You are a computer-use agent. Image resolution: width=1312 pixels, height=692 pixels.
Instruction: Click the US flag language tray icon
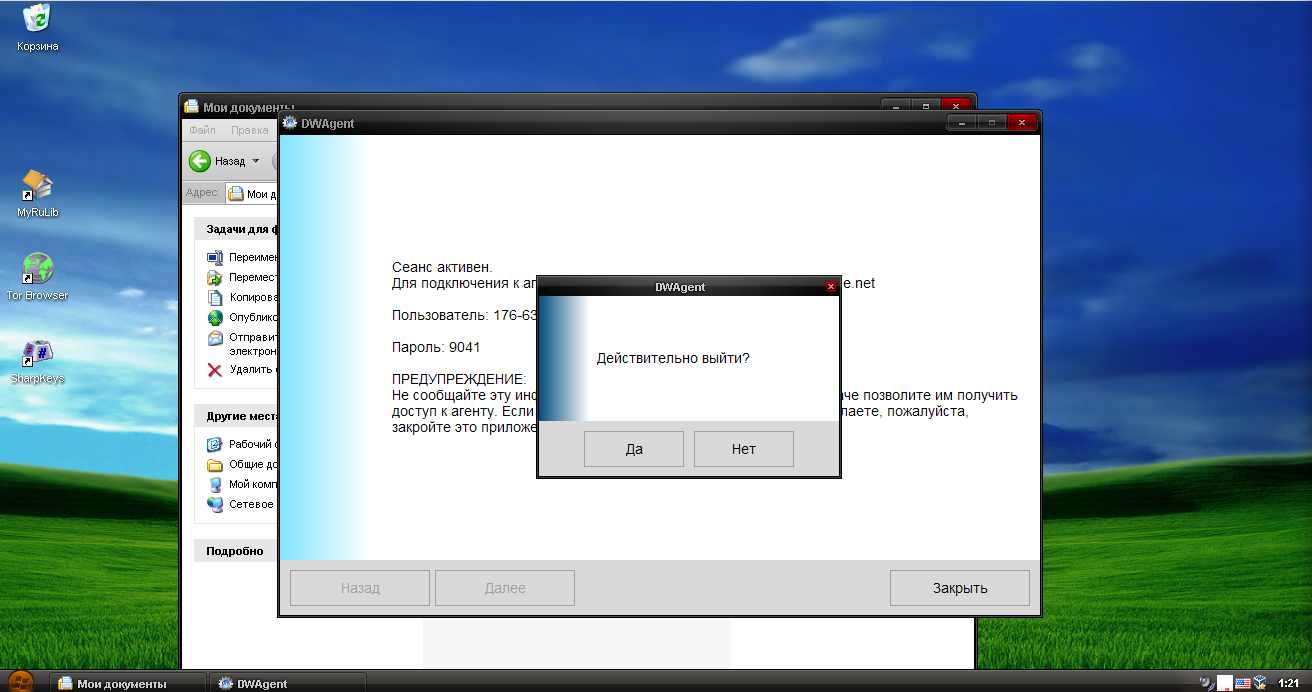tap(1243, 683)
